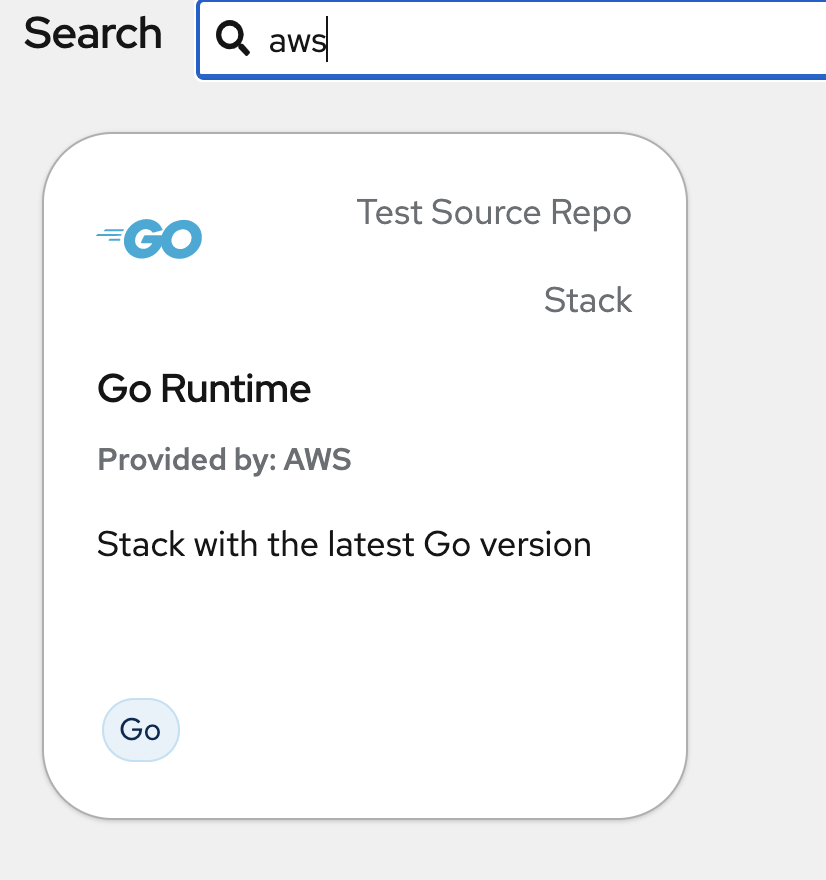Click the word 'latest' in the card description
The height and width of the screenshot is (880, 826).
click(372, 545)
